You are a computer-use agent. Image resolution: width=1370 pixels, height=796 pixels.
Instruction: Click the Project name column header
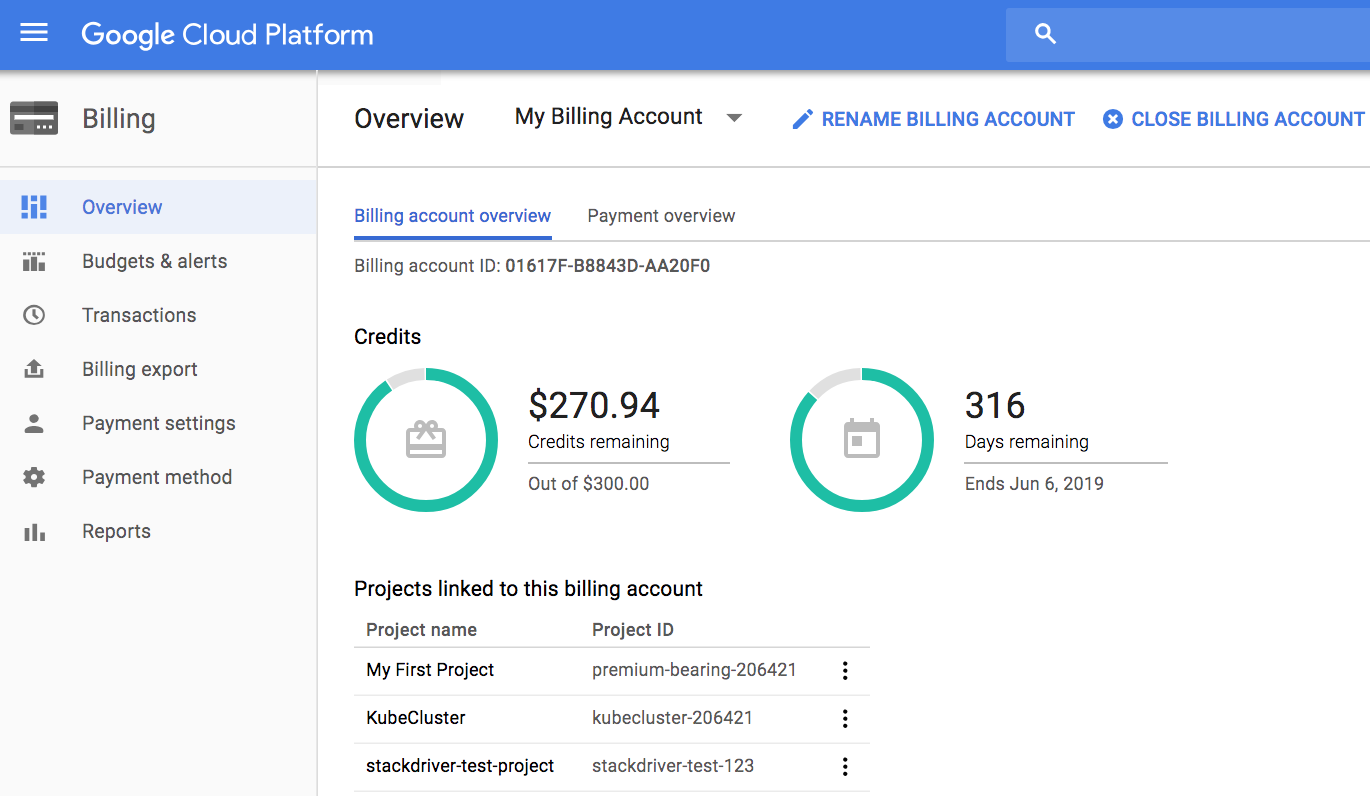(421, 630)
